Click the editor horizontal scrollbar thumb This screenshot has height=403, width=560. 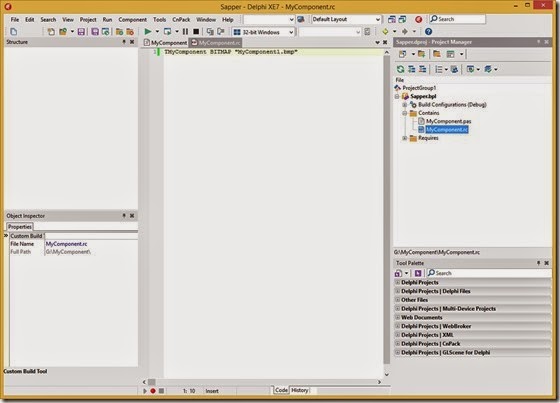click(x=152, y=382)
